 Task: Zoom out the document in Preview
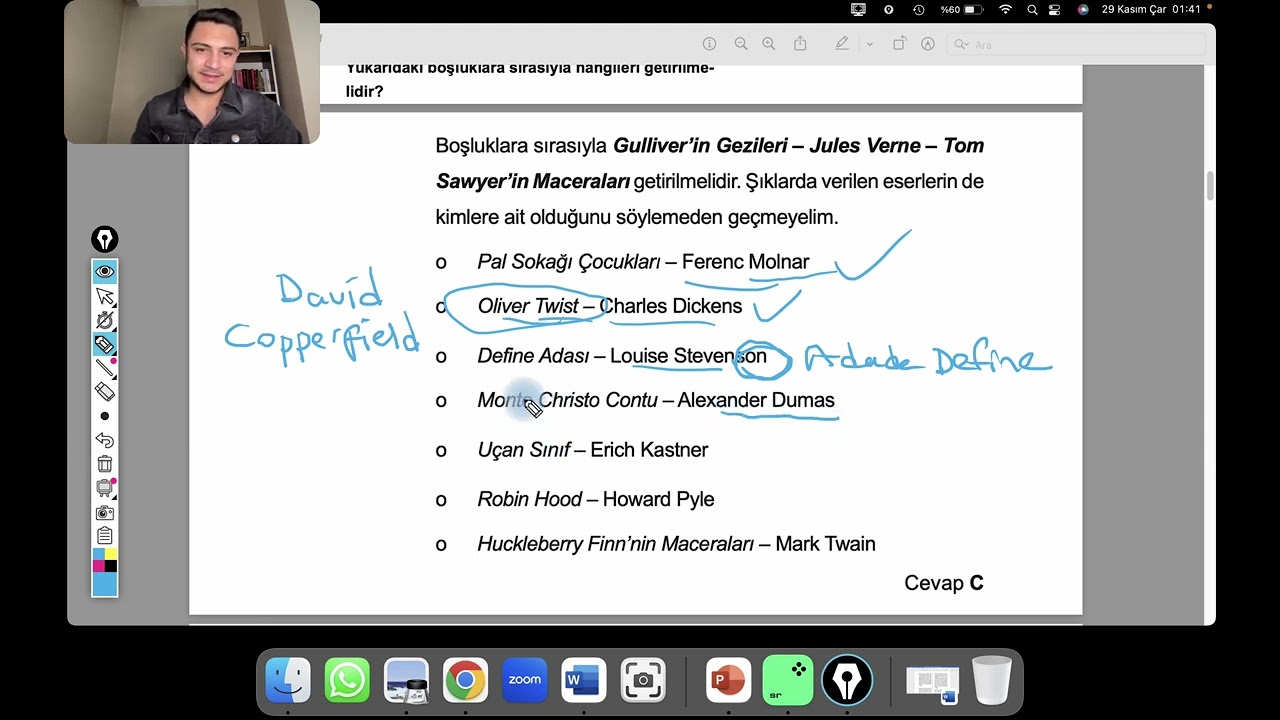[x=741, y=44]
